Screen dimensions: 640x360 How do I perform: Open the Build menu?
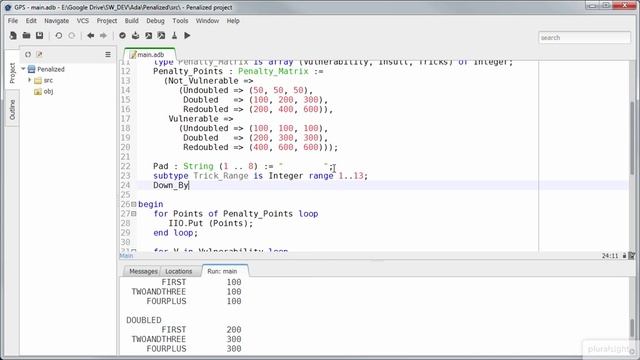131,21
